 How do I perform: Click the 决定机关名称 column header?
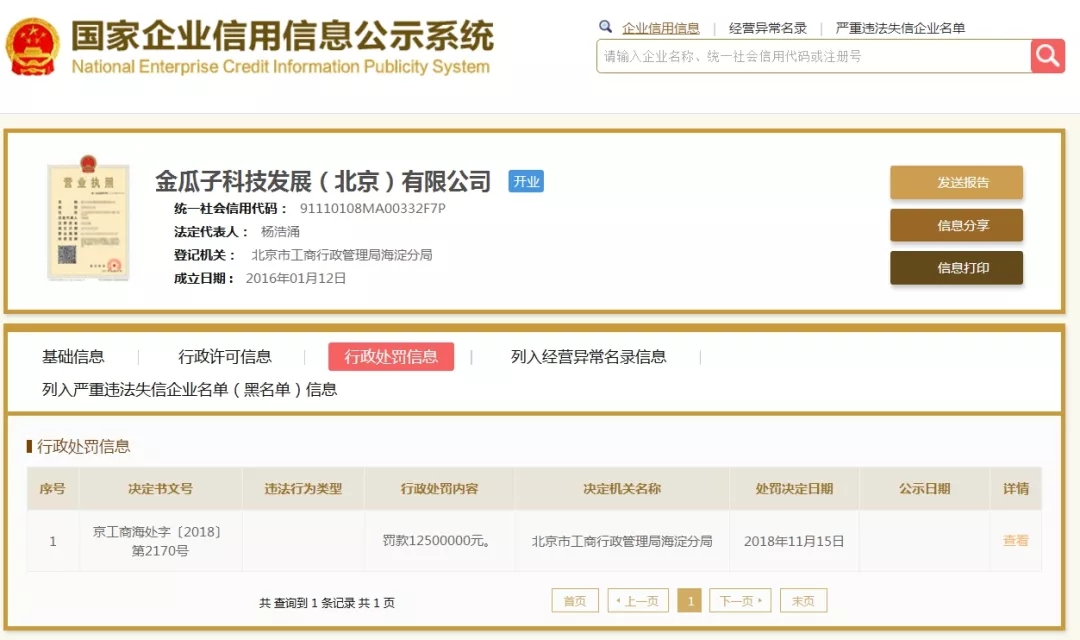coord(622,488)
